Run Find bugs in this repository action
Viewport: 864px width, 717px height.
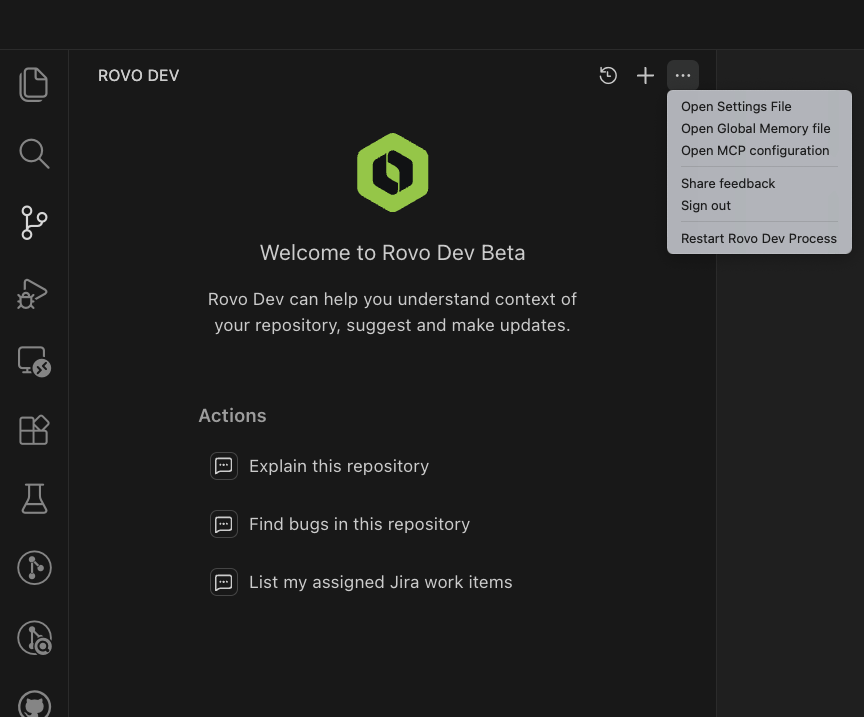[x=359, y=524]
